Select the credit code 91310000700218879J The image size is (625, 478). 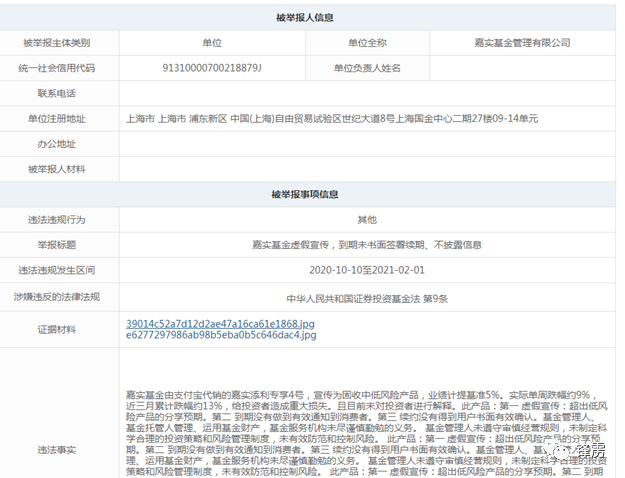[212, 68]
